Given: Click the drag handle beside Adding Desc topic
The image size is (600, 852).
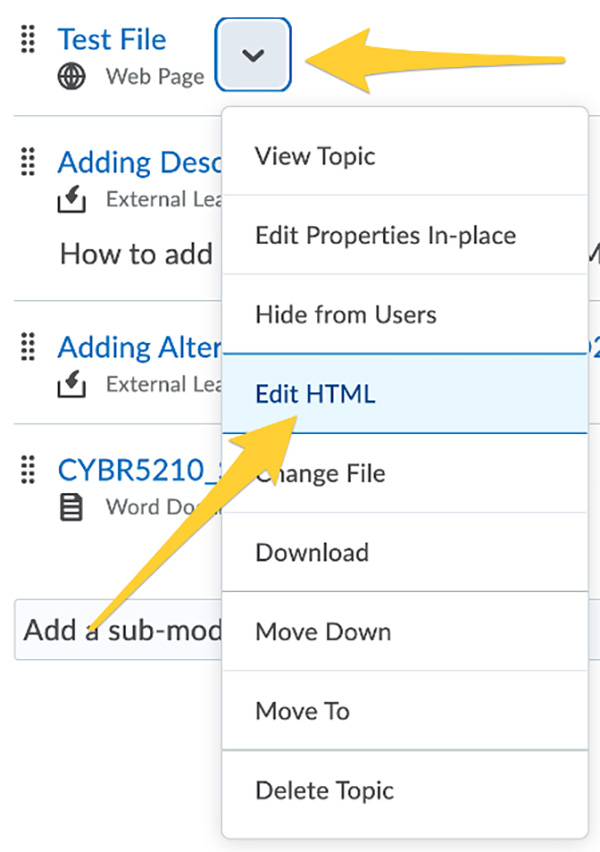Looking at the screenshot, I should click(28, 161).
